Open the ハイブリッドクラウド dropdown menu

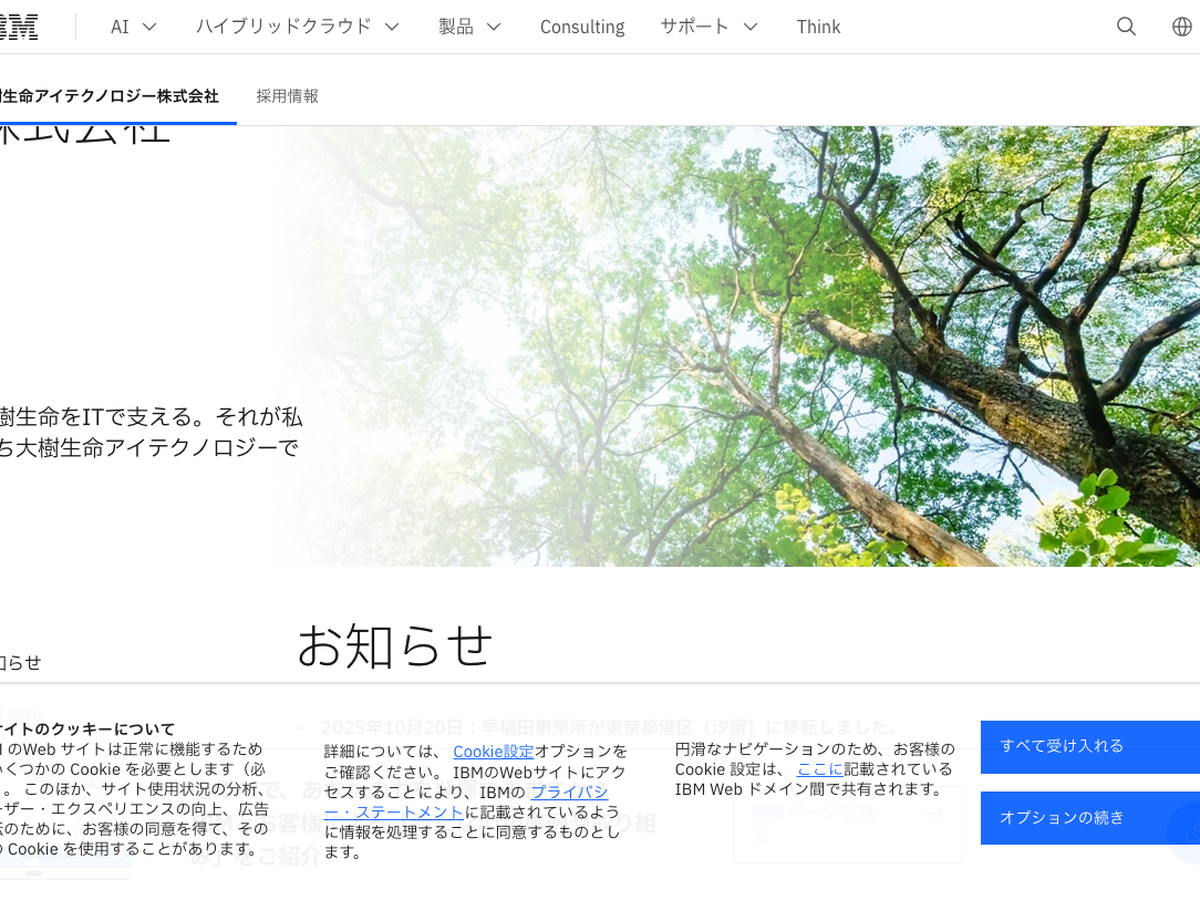(297, 27)
